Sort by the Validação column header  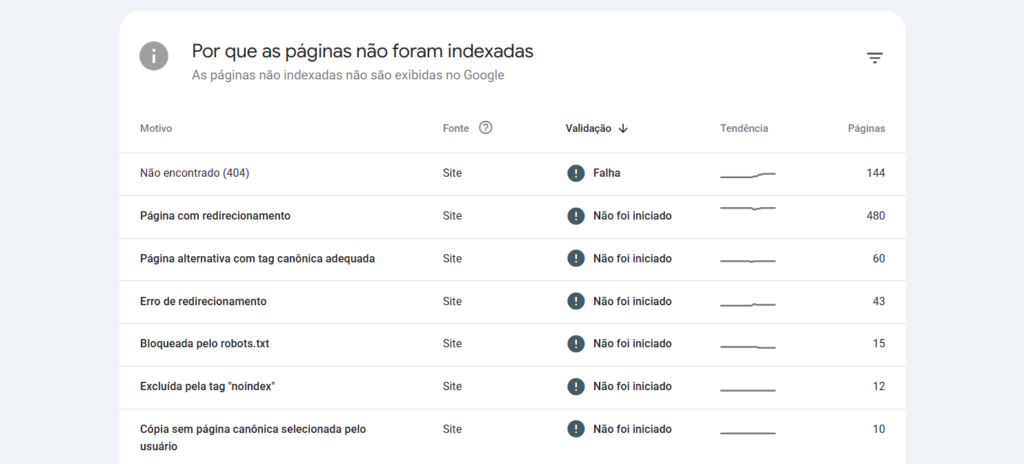tap(588, 128)
